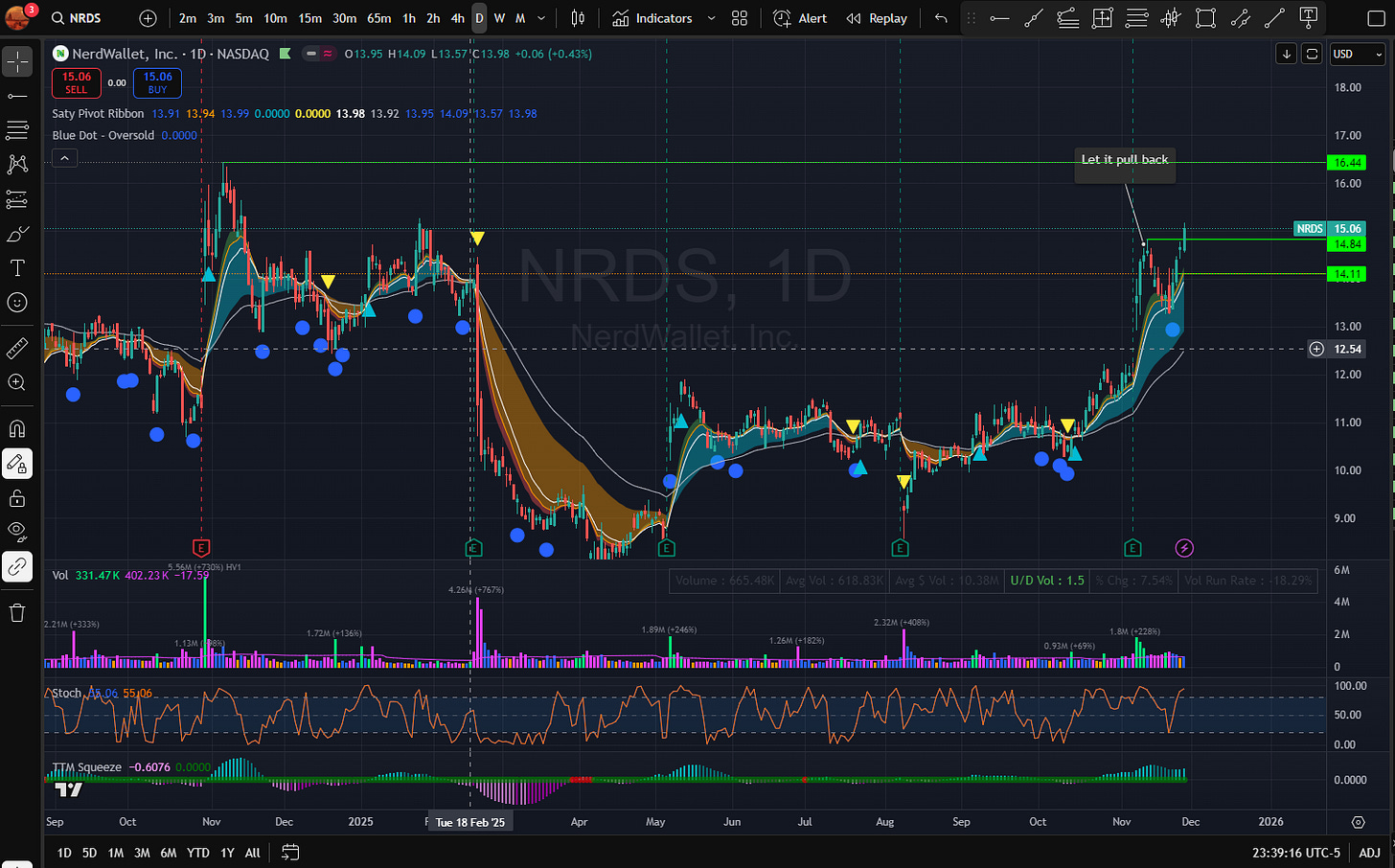Pick date and price range tool
The width and height of the screenshot is (1395, 868).
coord(1103,17)
